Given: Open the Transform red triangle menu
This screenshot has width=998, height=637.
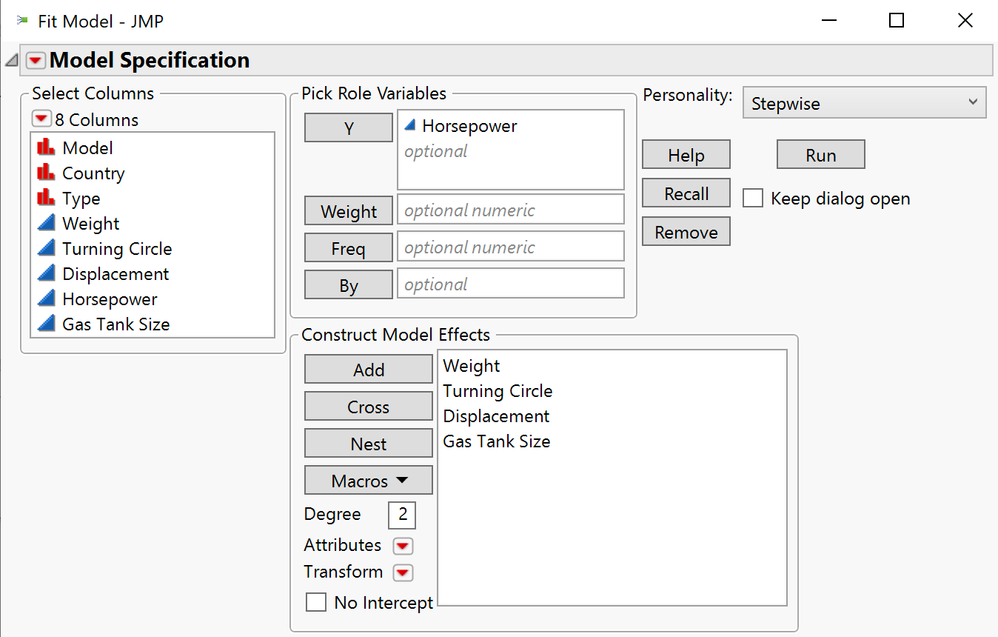Looking at the screenshot, I should tap(403, 571).
